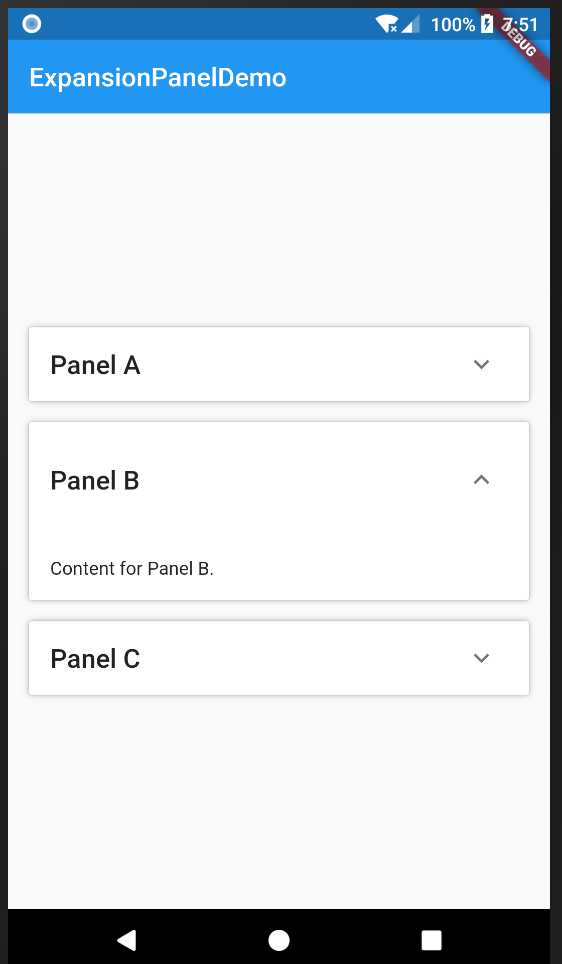Open recent apps with square button
This screenshot has height=964, width=562.
(432, 940)
